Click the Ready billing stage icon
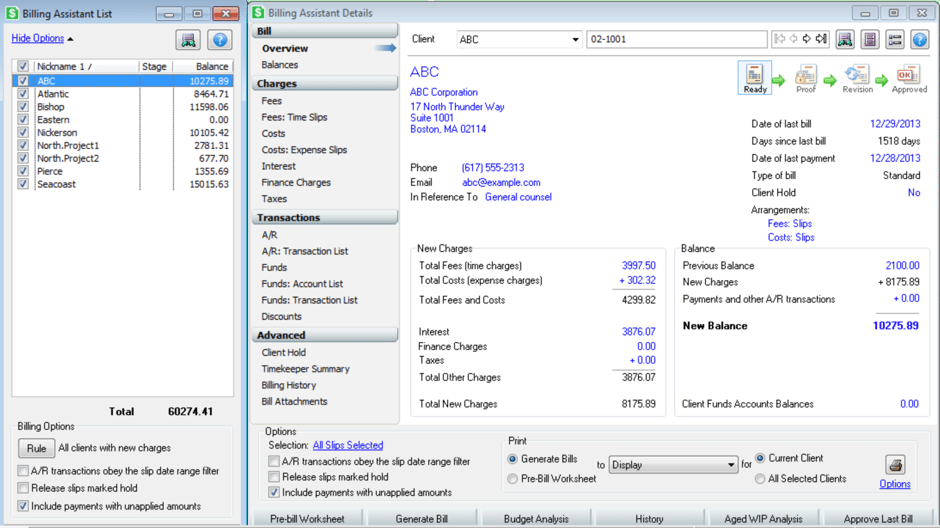This screenshot has width=940, height=528. (x=755, y=77)
